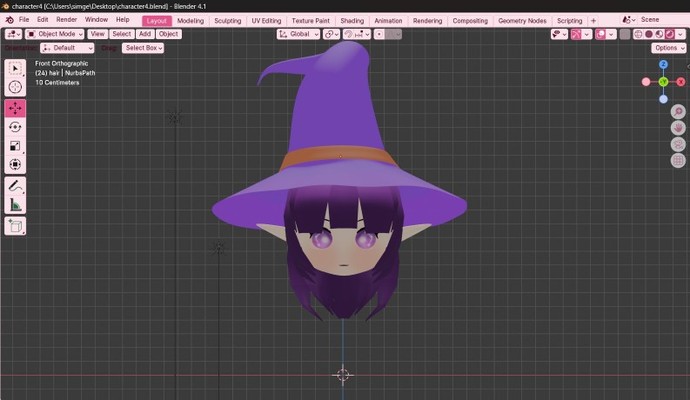Click the Zoom magnifier viewport button
690x400 pixels.
tap(678, 111)
